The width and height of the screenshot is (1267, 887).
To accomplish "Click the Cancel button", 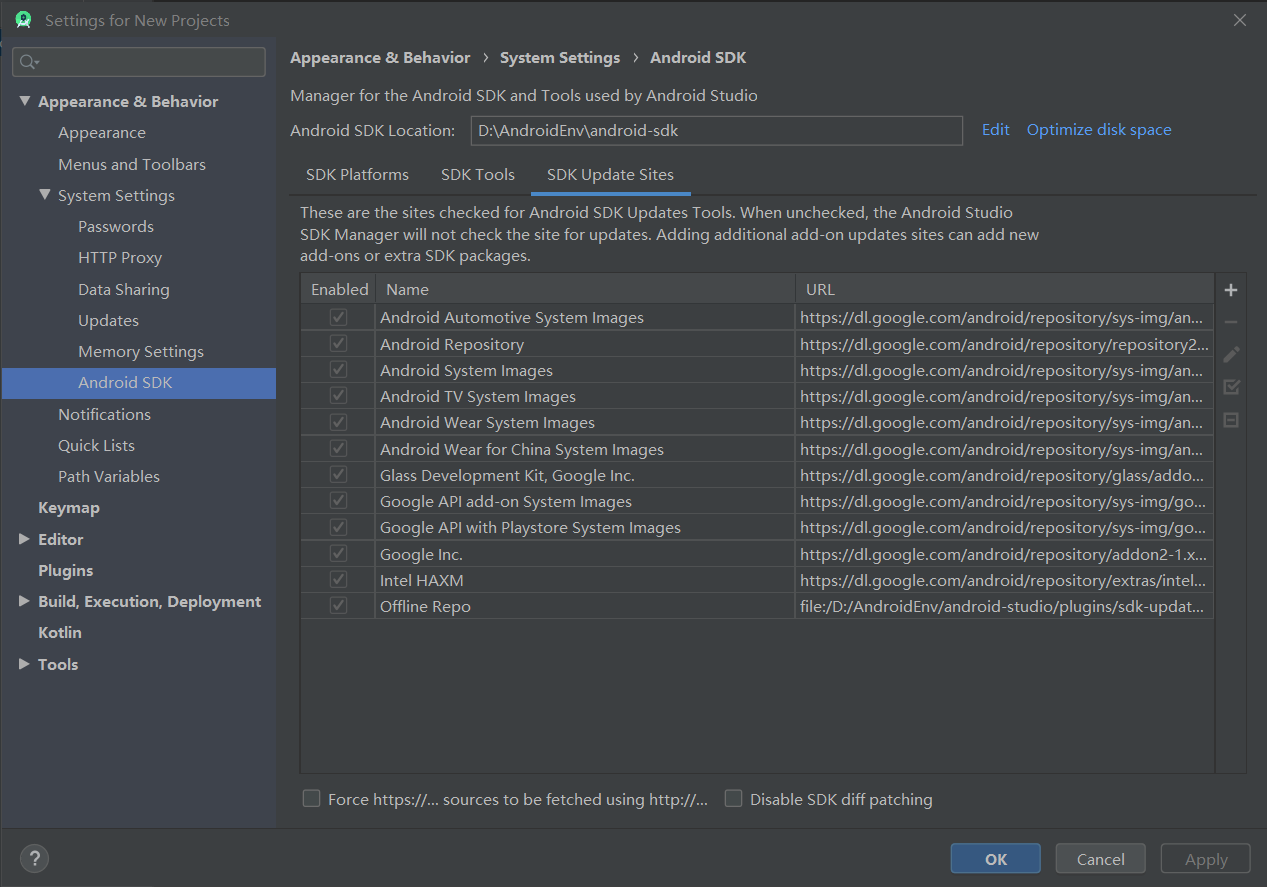I will coord(1101,859).
